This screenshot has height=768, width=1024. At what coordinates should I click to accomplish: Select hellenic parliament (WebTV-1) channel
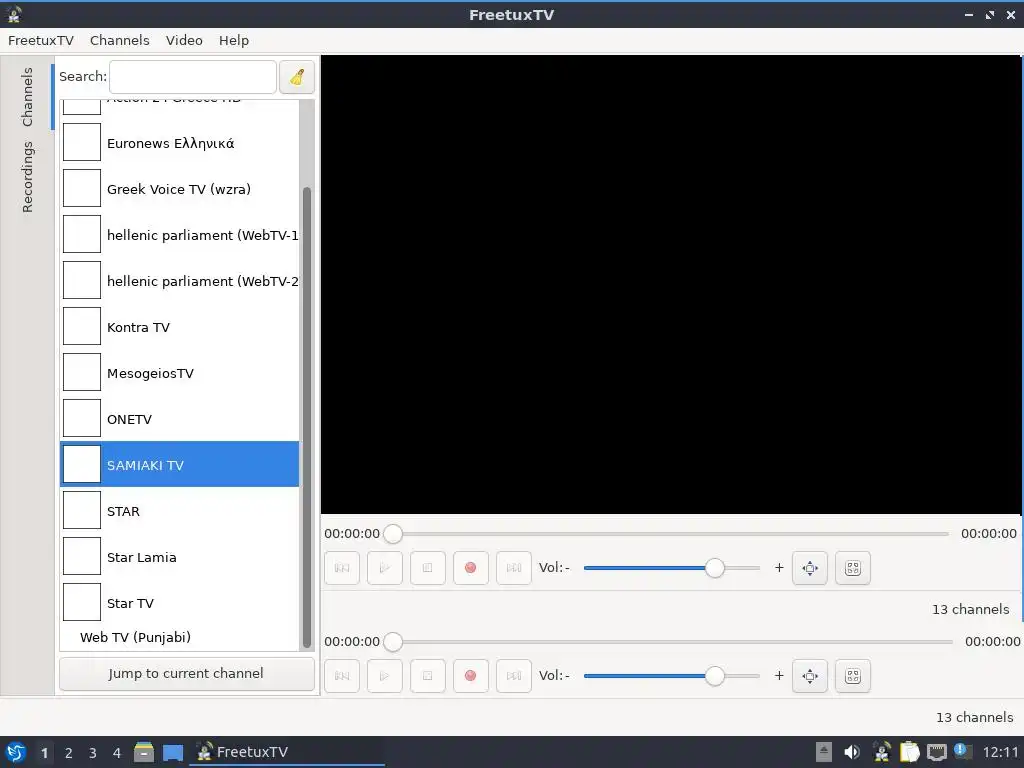(180, 235)
